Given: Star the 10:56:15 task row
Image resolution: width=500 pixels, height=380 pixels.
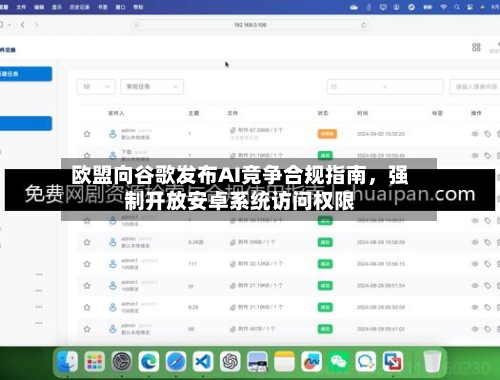Looking at the screenshot, I should (87, 264).
